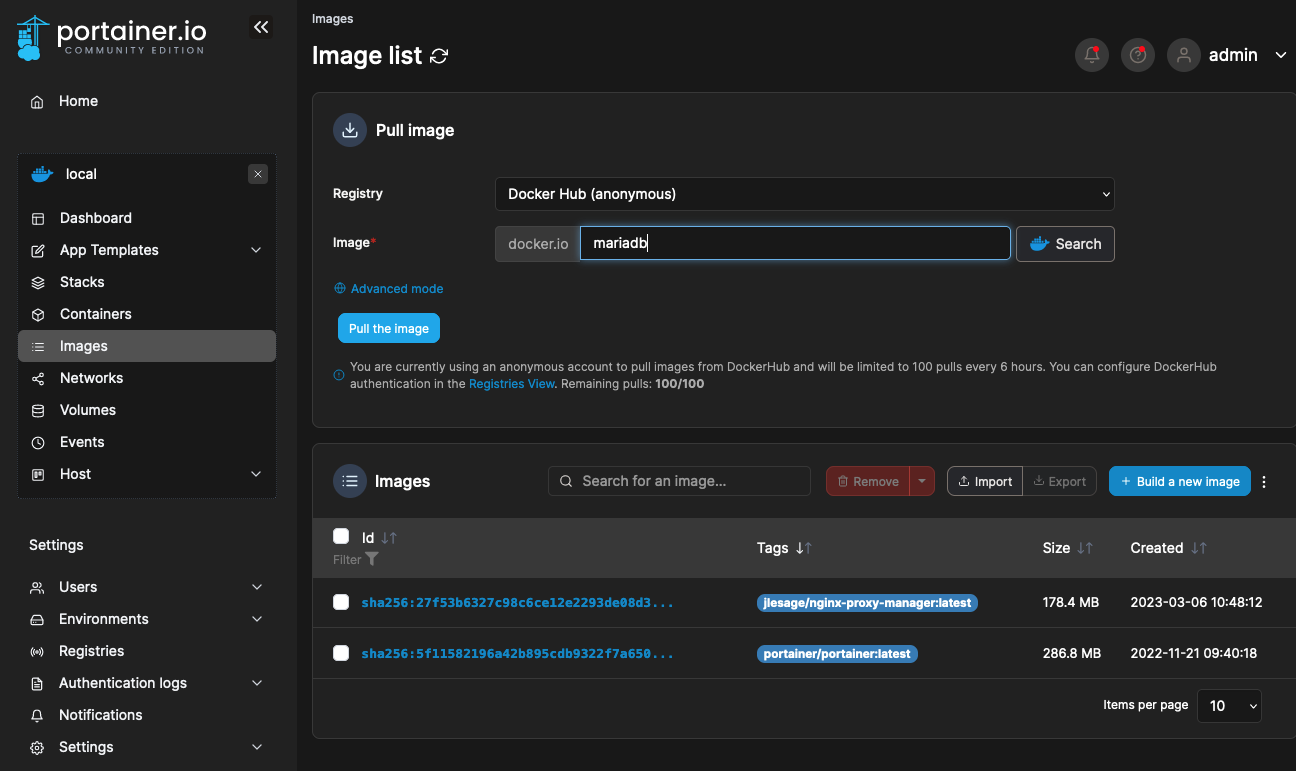Open the Registries View link
The image size is (1296, 771).
512,384
